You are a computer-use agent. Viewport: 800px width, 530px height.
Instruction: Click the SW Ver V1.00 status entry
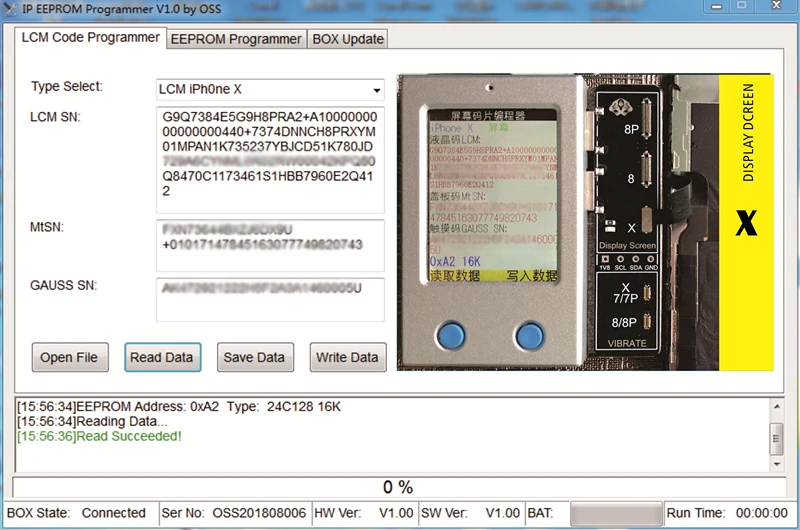[x=470, y=513]
